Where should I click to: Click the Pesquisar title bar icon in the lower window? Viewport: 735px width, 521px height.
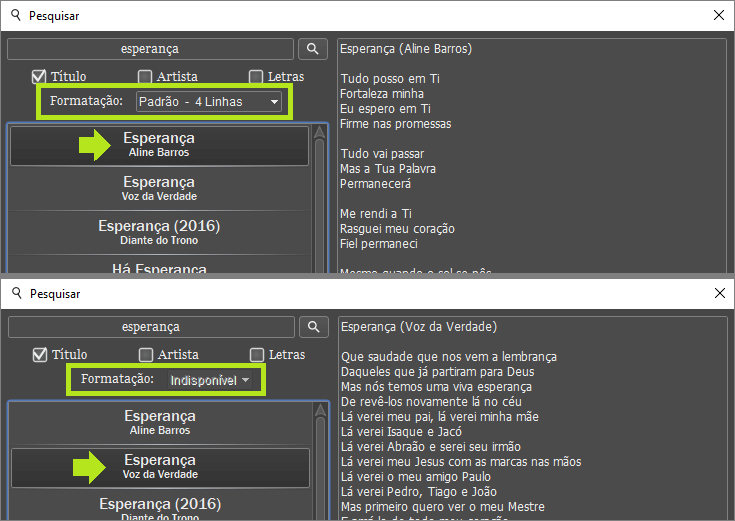click(14, 293)
